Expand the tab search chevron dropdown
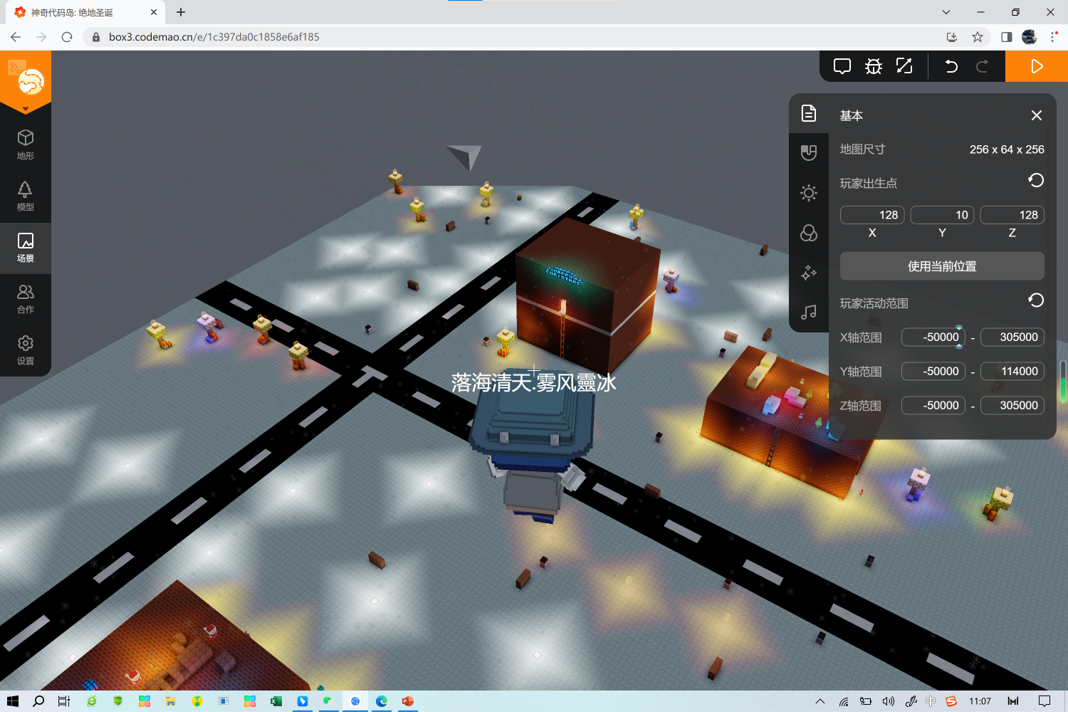The width and height of the screenshot is (1068, 712). click(946, 12)
